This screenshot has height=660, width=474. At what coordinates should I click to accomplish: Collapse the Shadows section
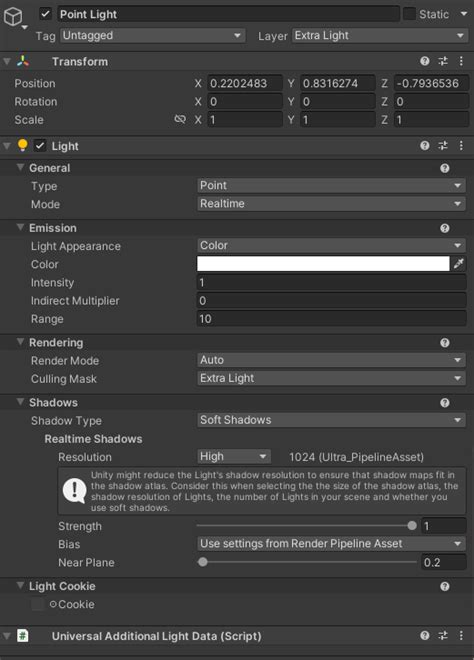click(20, 402)
